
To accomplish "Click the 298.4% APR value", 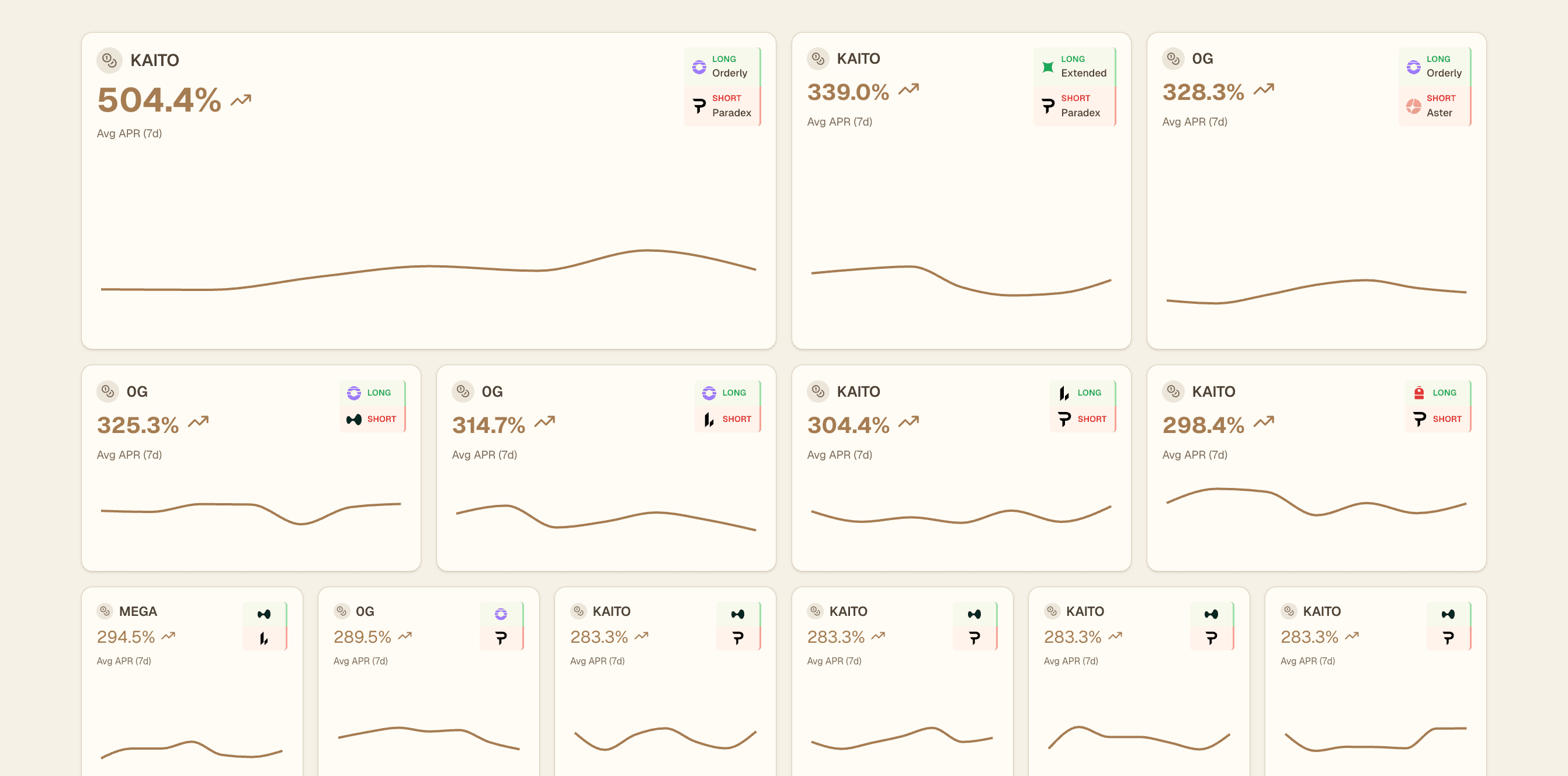I will (x=1203, y=425).
